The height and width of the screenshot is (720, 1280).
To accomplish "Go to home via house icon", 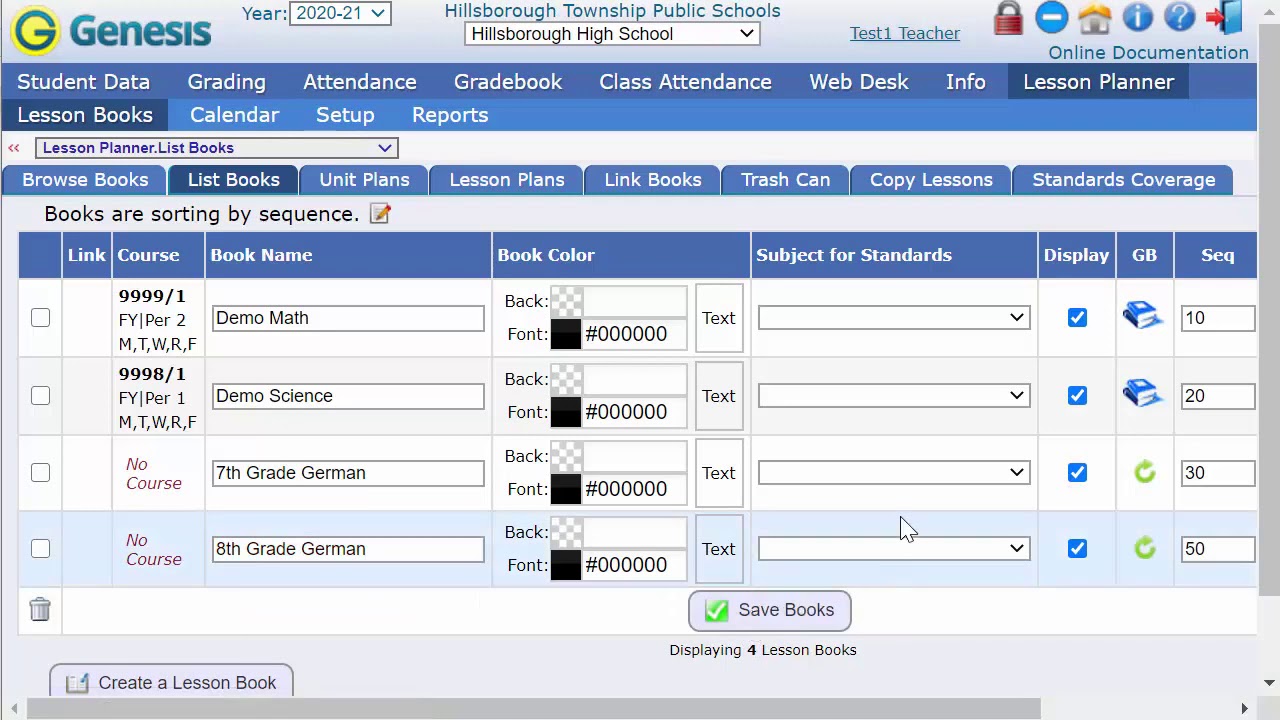I will click(1095, 17).
